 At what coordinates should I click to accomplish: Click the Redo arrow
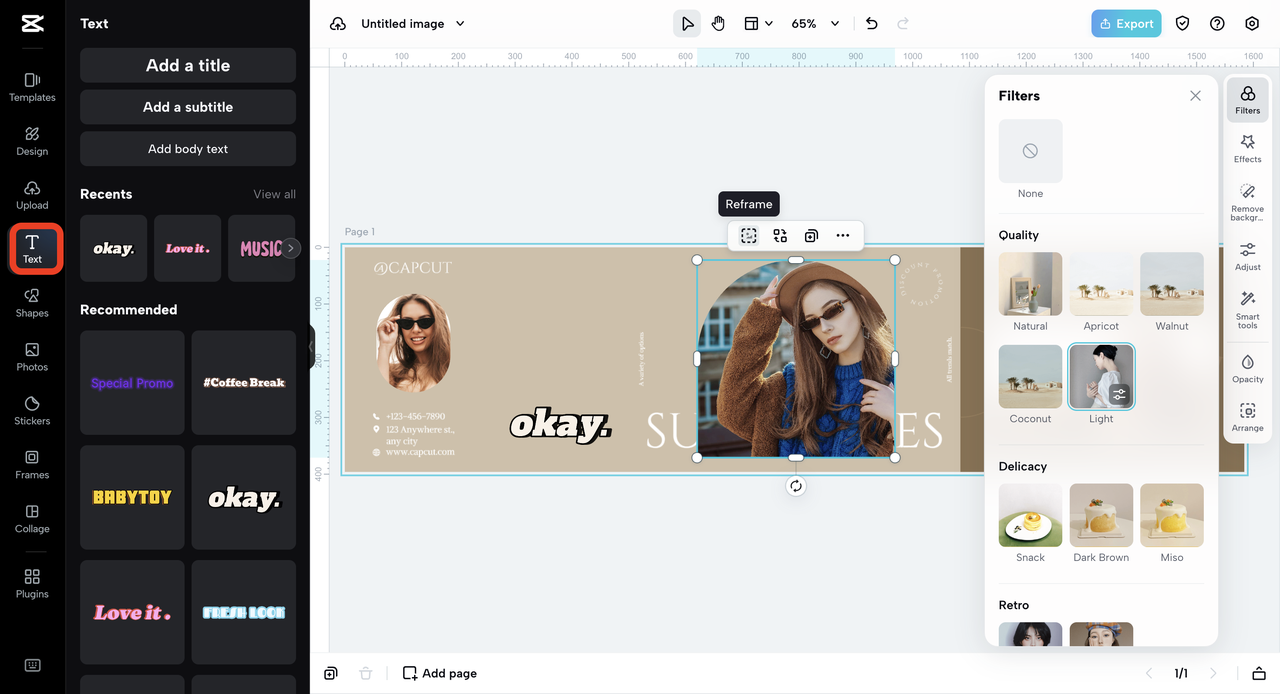click(x=903, y=24)
